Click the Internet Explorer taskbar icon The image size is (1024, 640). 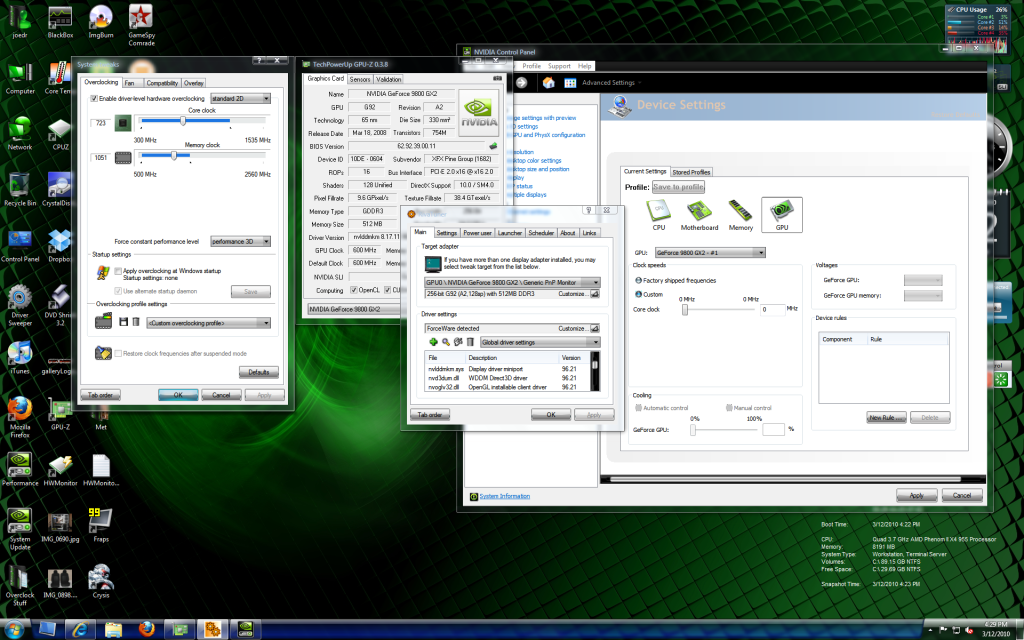point(80,629)
